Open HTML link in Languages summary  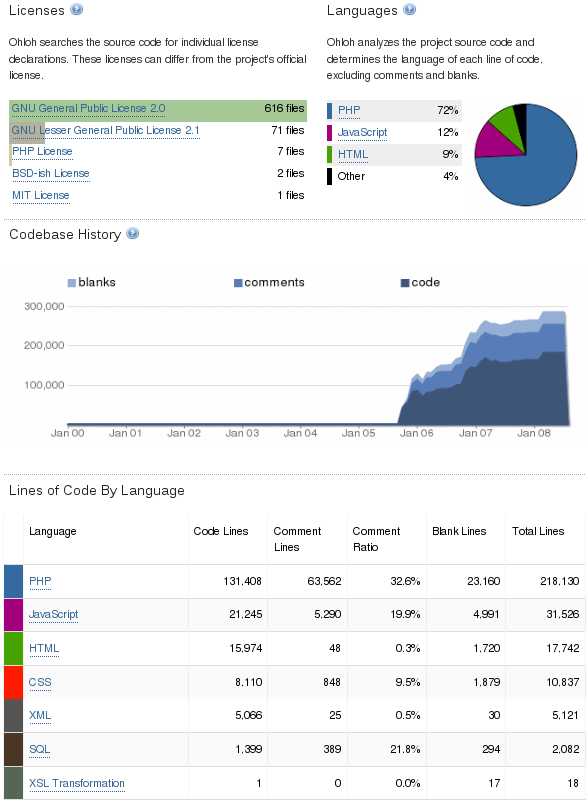point(353,154)
